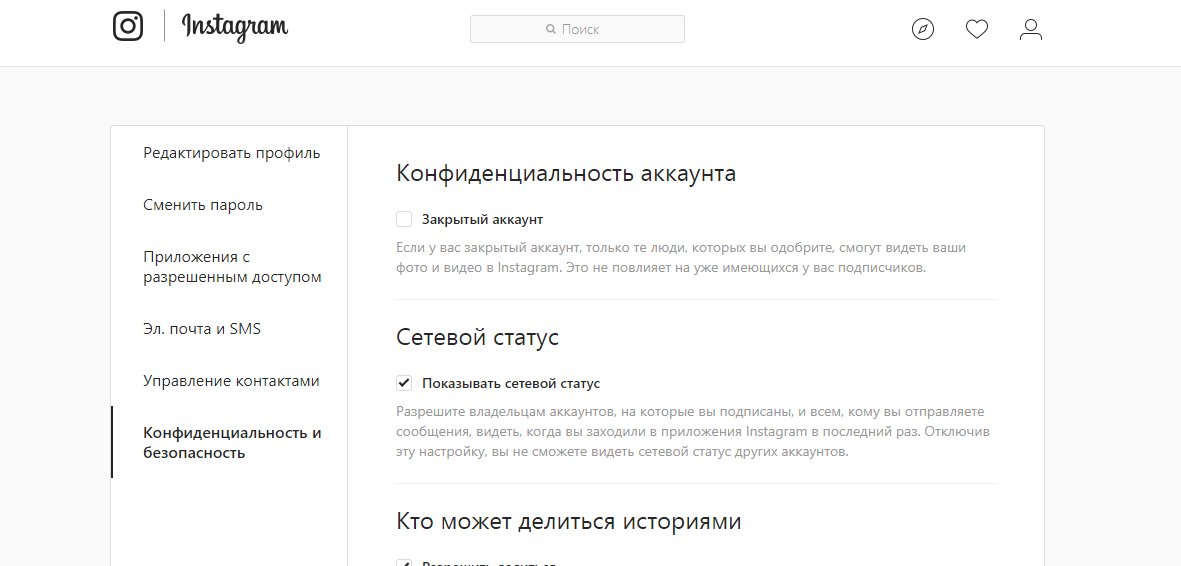
Task: Click the Закрытый аккаунт label text
Action: (482, 219)
